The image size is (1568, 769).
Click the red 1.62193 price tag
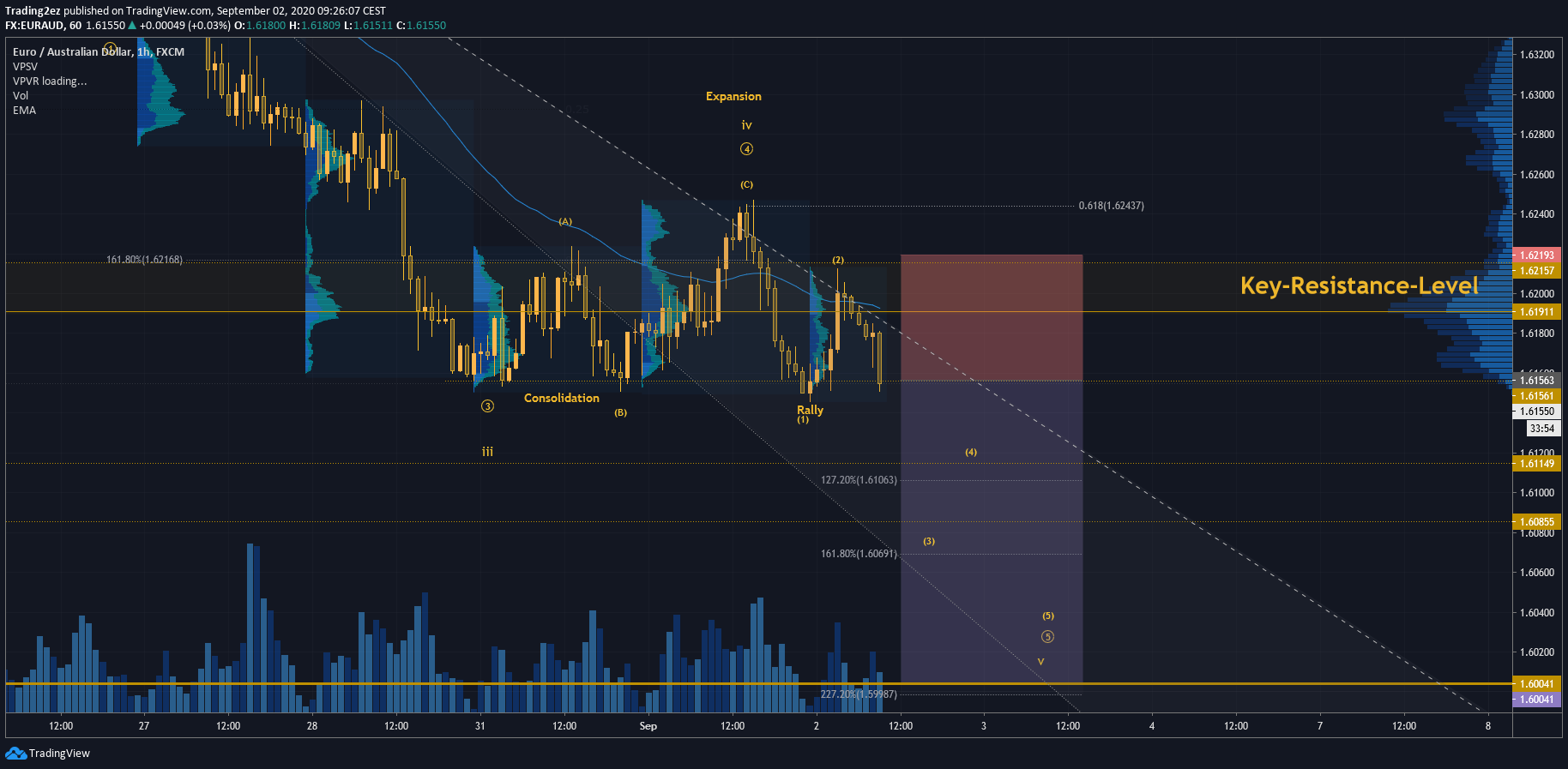click(1536, 255)
